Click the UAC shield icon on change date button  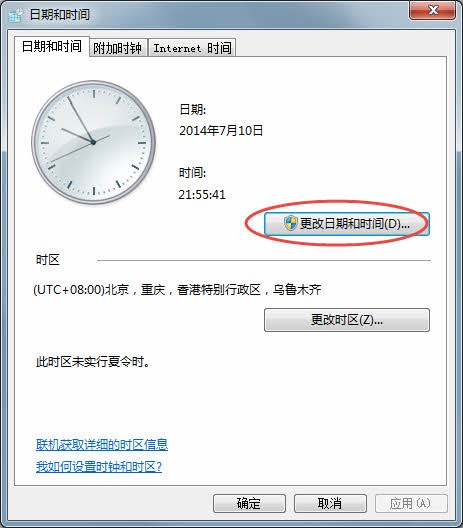pos(290,223)
